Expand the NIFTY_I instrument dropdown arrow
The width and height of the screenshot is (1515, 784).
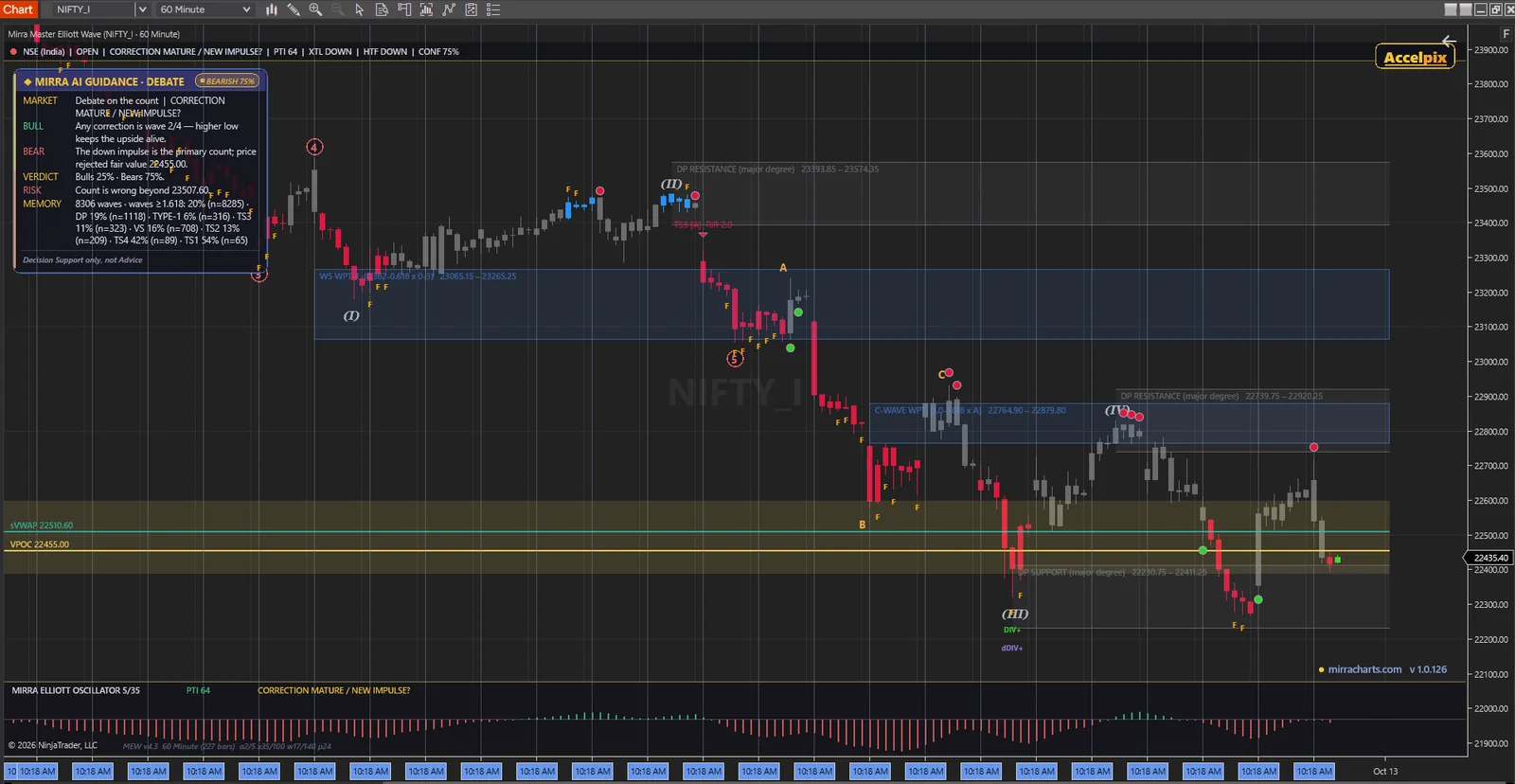tap(142, 9)
